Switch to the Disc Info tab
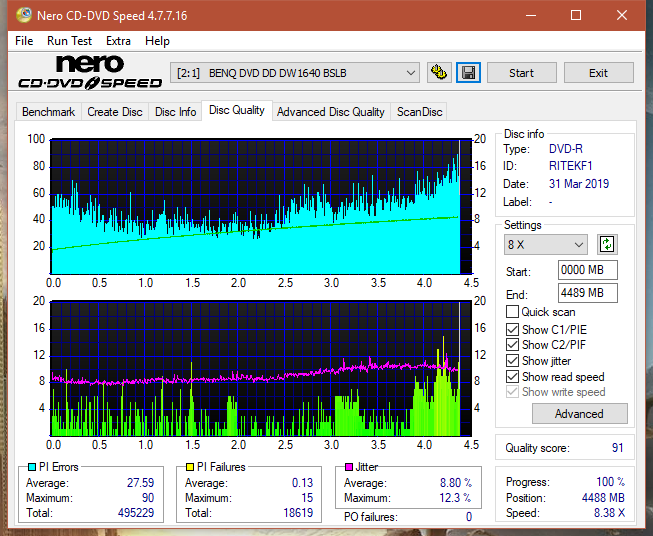This screenshot has width=653, height=536. (x=175, y=112)
